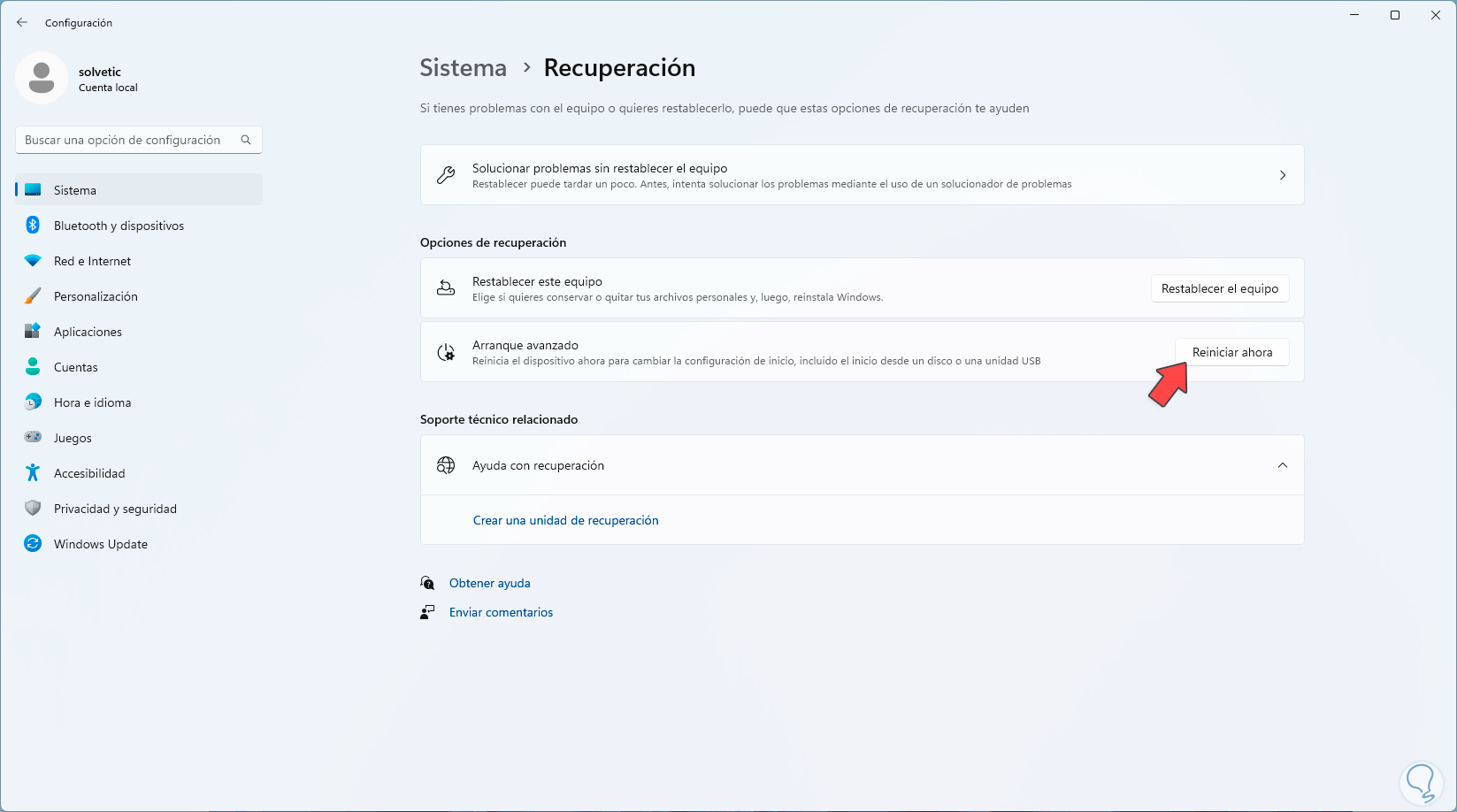Focus the Buscar una opción de configuración field
The width and height of the screenshot is (1457, 812).
pyautogui.click(x=139, y=140)
